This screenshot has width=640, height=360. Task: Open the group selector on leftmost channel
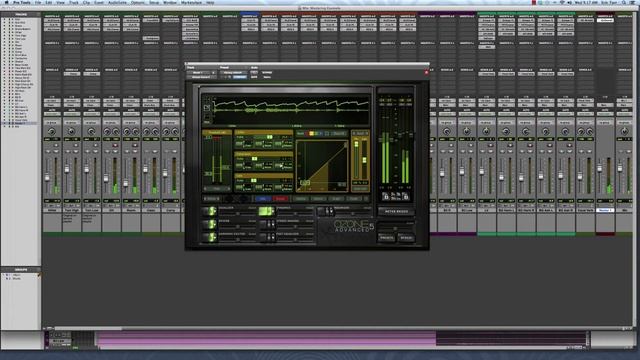pos(52,122)
